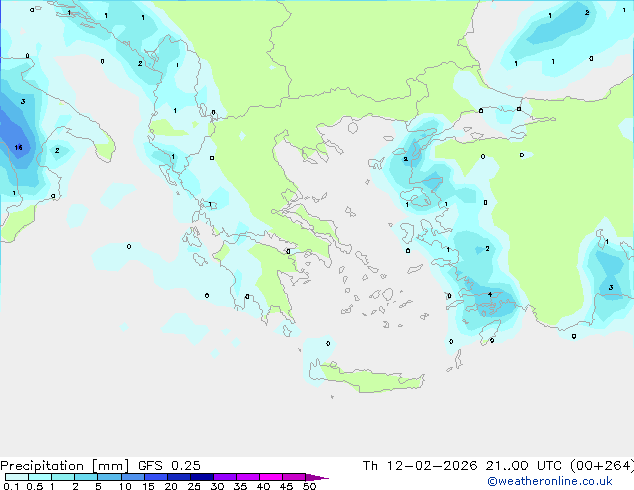Select the legend swatch between 15 and 20
Viewport: 634px width, 490px height.
(x=155, y=477)
